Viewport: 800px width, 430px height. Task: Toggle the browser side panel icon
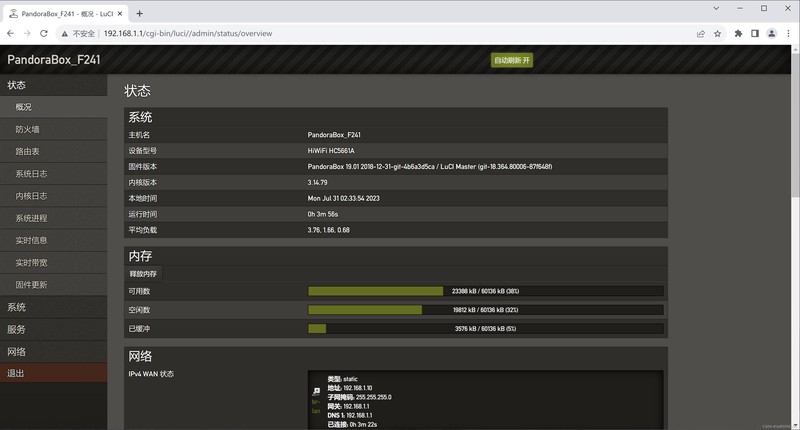[x=755, y=34]
